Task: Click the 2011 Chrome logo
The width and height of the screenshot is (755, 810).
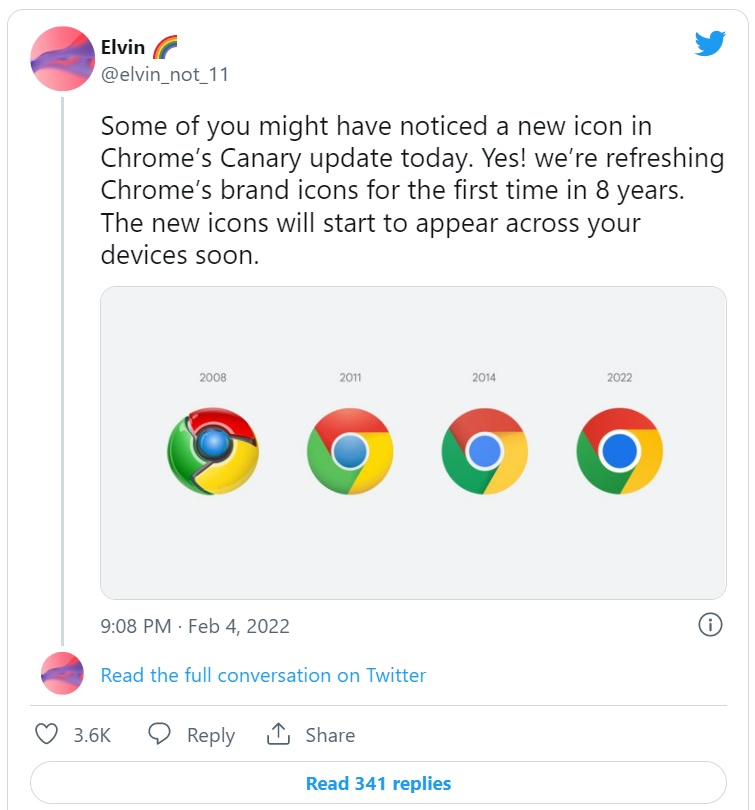Action: pyautogui.click(x=350, y=451)
